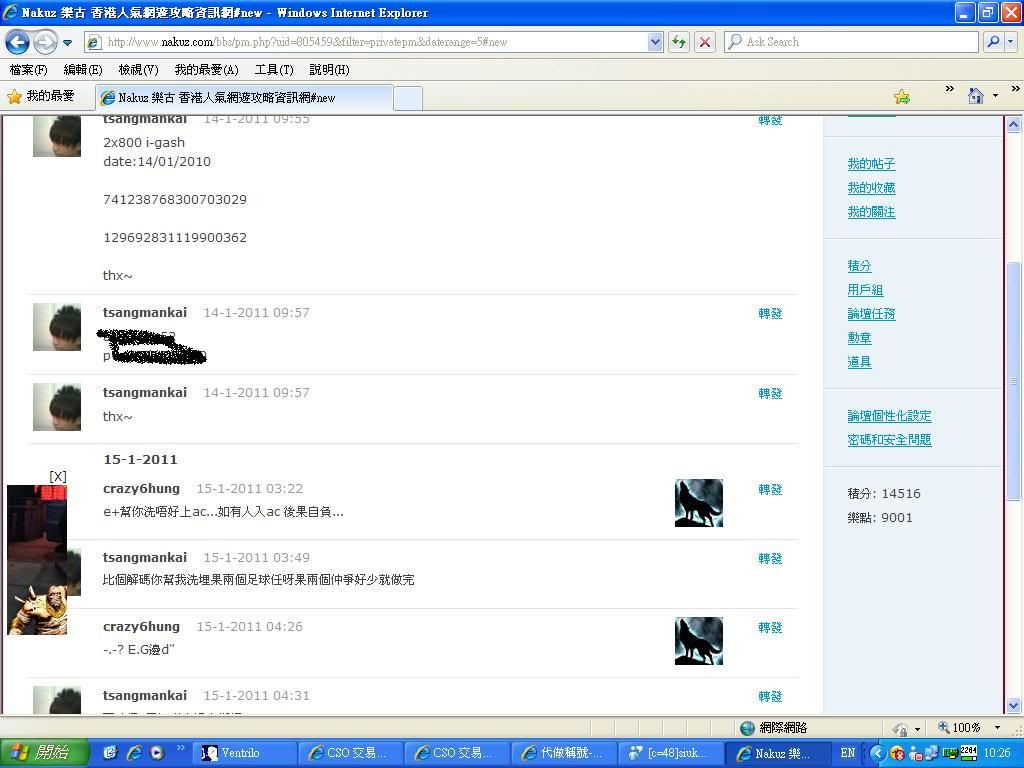Viewport: 1024px width, 768px height.
Task: Open 密碼和安全問題 sidebar link
Action: 889,440
